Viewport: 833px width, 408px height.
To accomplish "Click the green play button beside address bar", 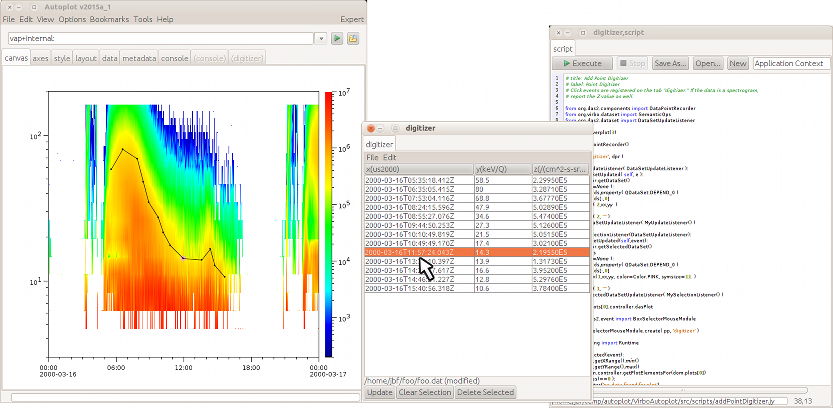I will pos(338,39).
